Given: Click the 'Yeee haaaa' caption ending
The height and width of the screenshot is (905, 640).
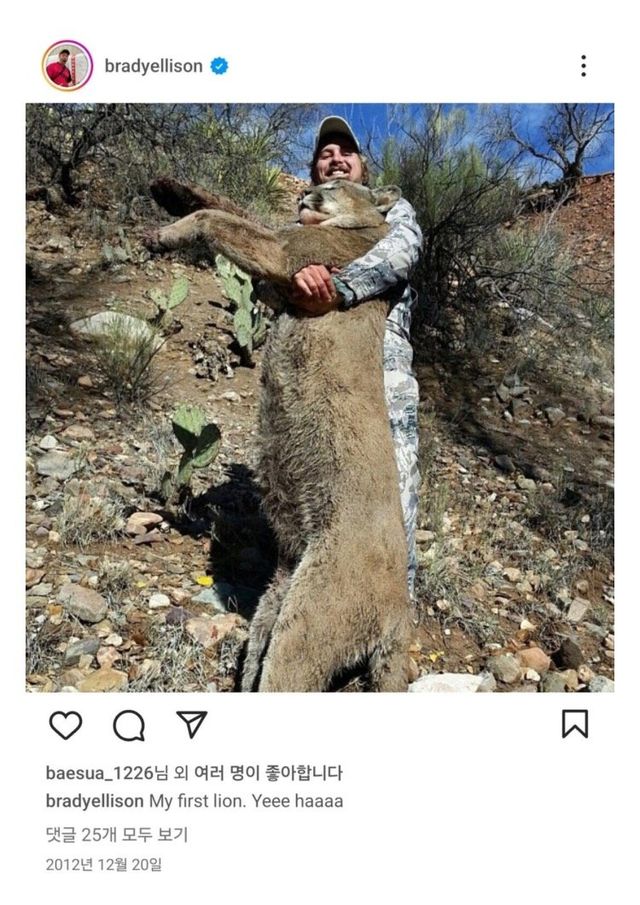Looking at the screenshot, I should pos(297,801).
